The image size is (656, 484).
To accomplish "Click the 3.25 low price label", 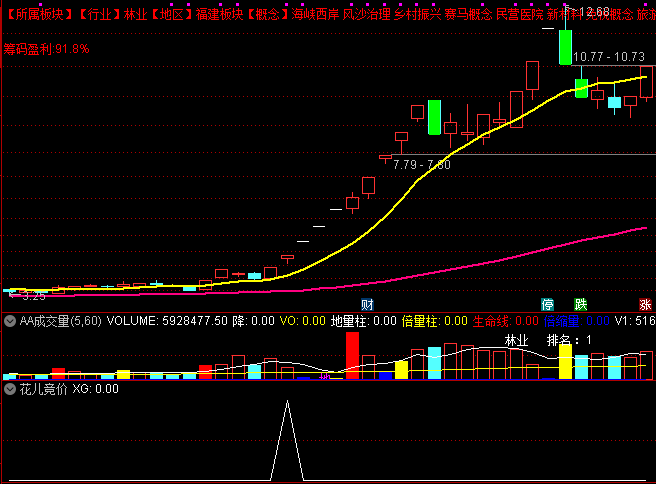I will tap(33, 296).
